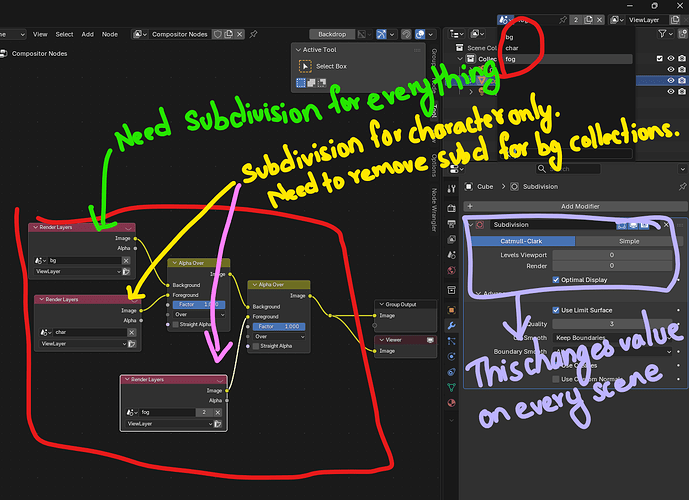689x500 pixels.
Task: Open the outliner filter funnel
Action: coord(662,34)
